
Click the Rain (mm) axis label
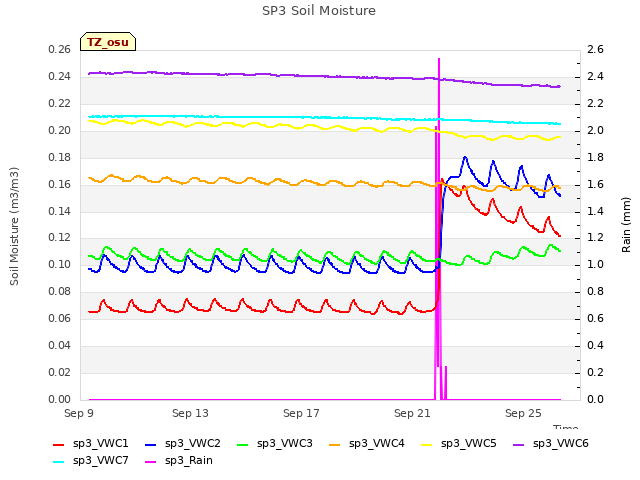(626, 225)
